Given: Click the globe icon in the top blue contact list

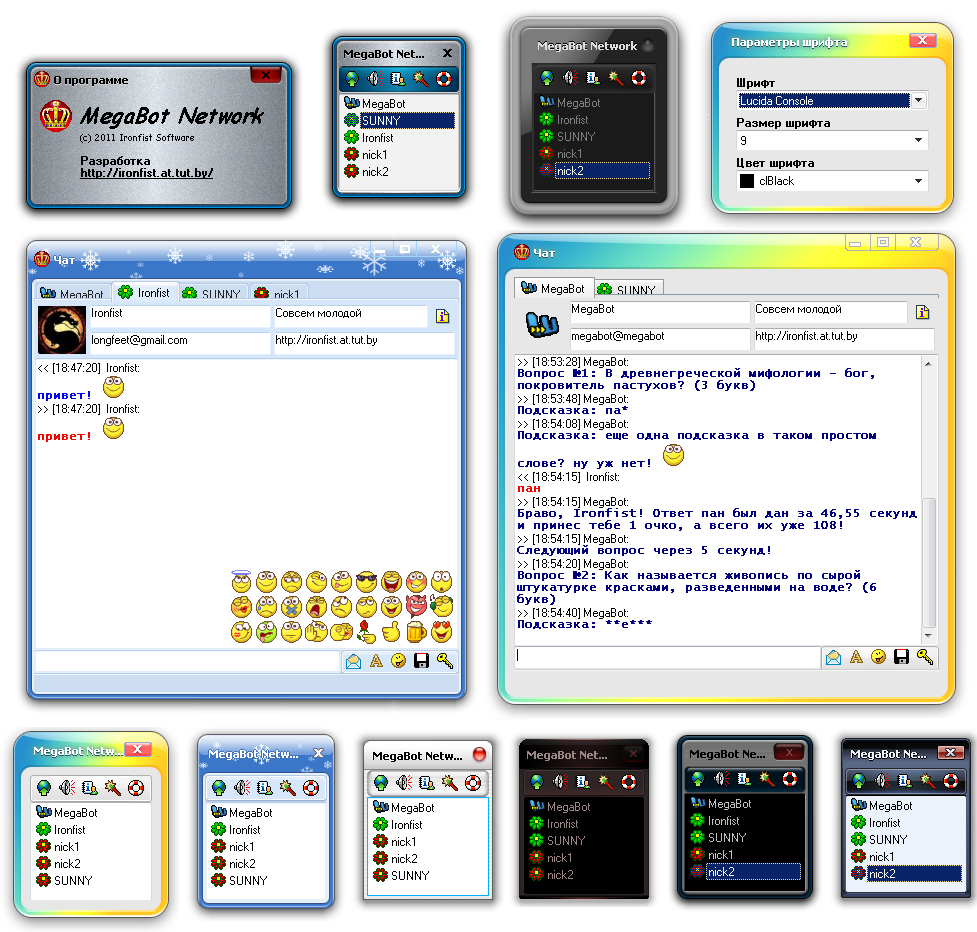Looking at the screenshot, I should pyautogui.click(x=352, y=78).
